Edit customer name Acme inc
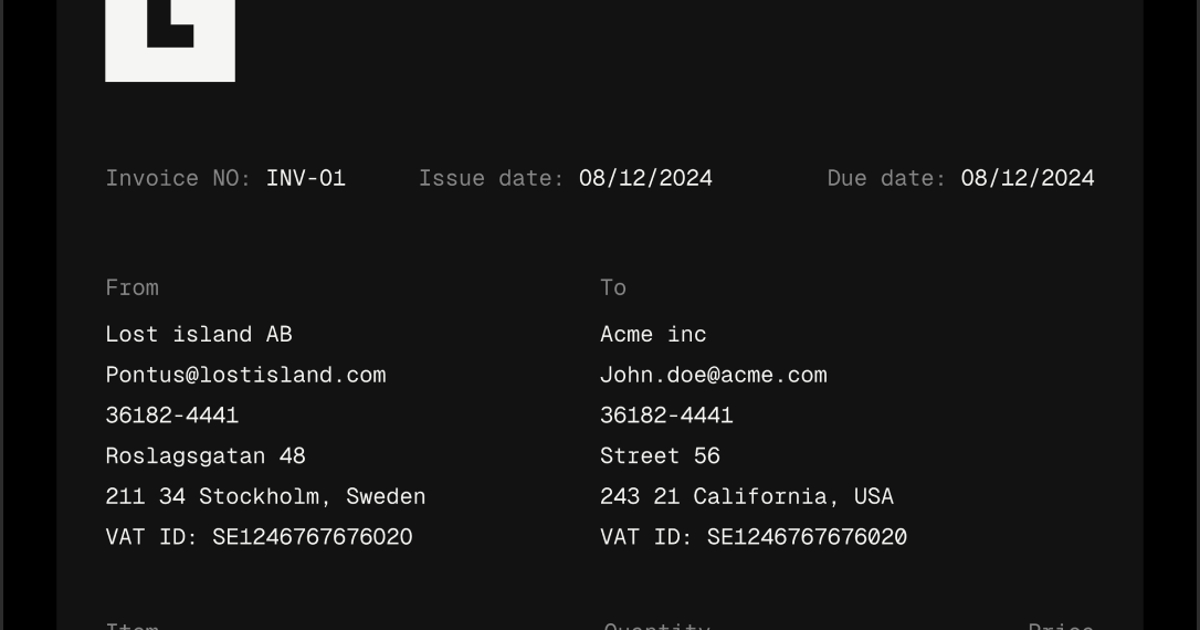Image resolution: width=1200 pixels, height=630 pixels. (x=654, y=334)
